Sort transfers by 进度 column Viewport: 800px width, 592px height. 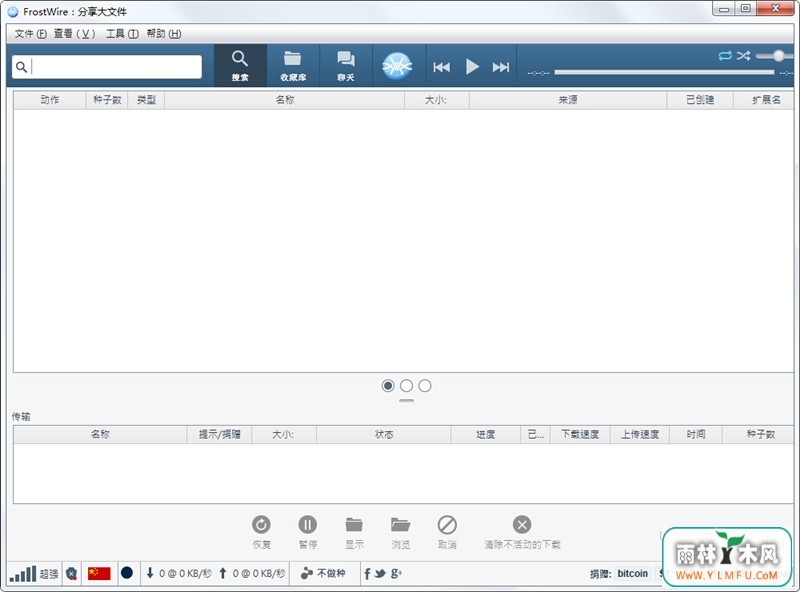click(x=485, y=434)
